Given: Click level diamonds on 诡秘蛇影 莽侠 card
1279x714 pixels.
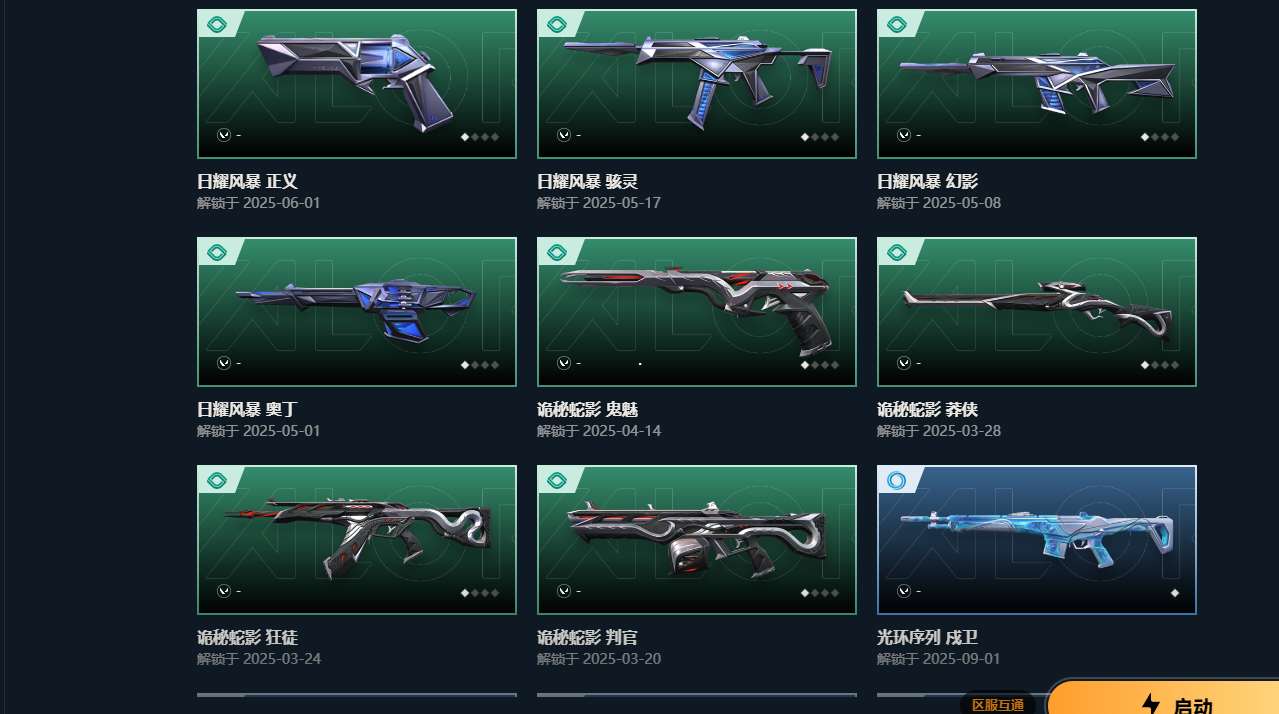Looking at the screenshot, I should tap(1160, 365).
